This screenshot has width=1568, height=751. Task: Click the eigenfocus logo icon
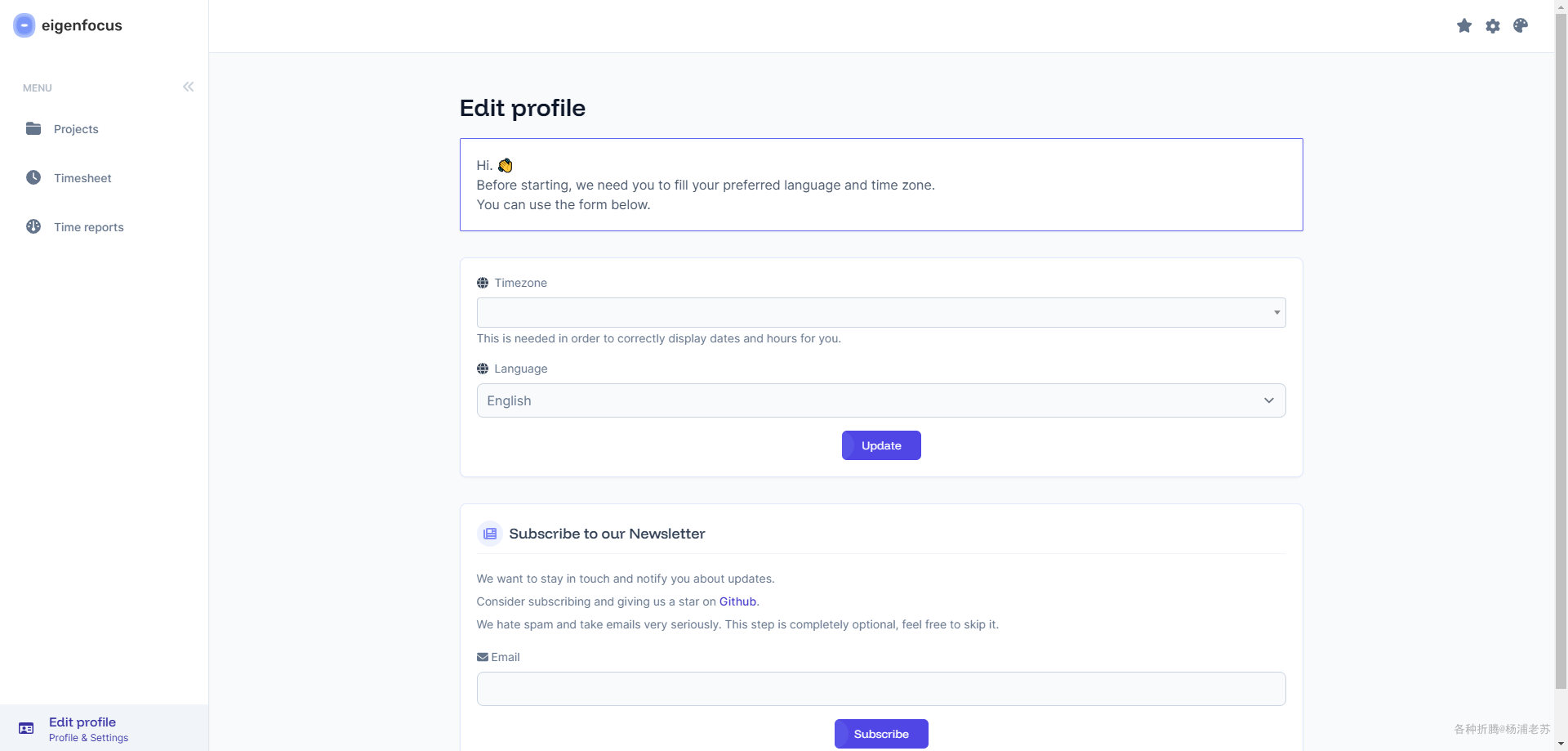tap(24, 25)
